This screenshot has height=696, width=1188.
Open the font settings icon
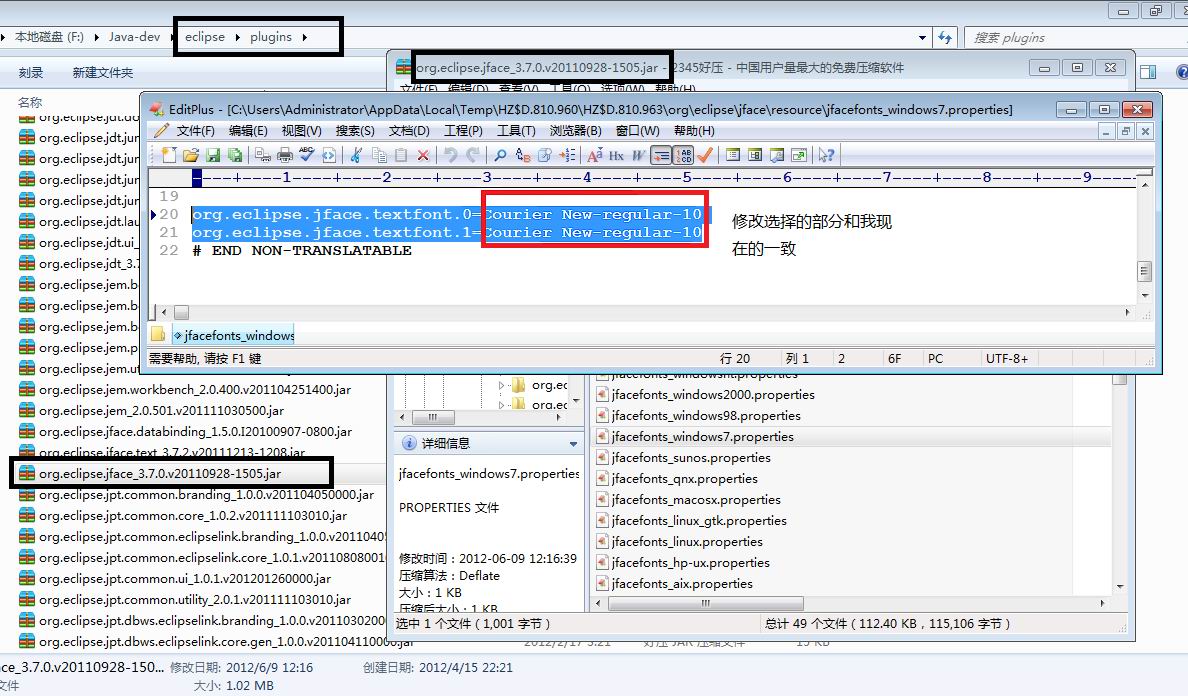click(595, 155)
